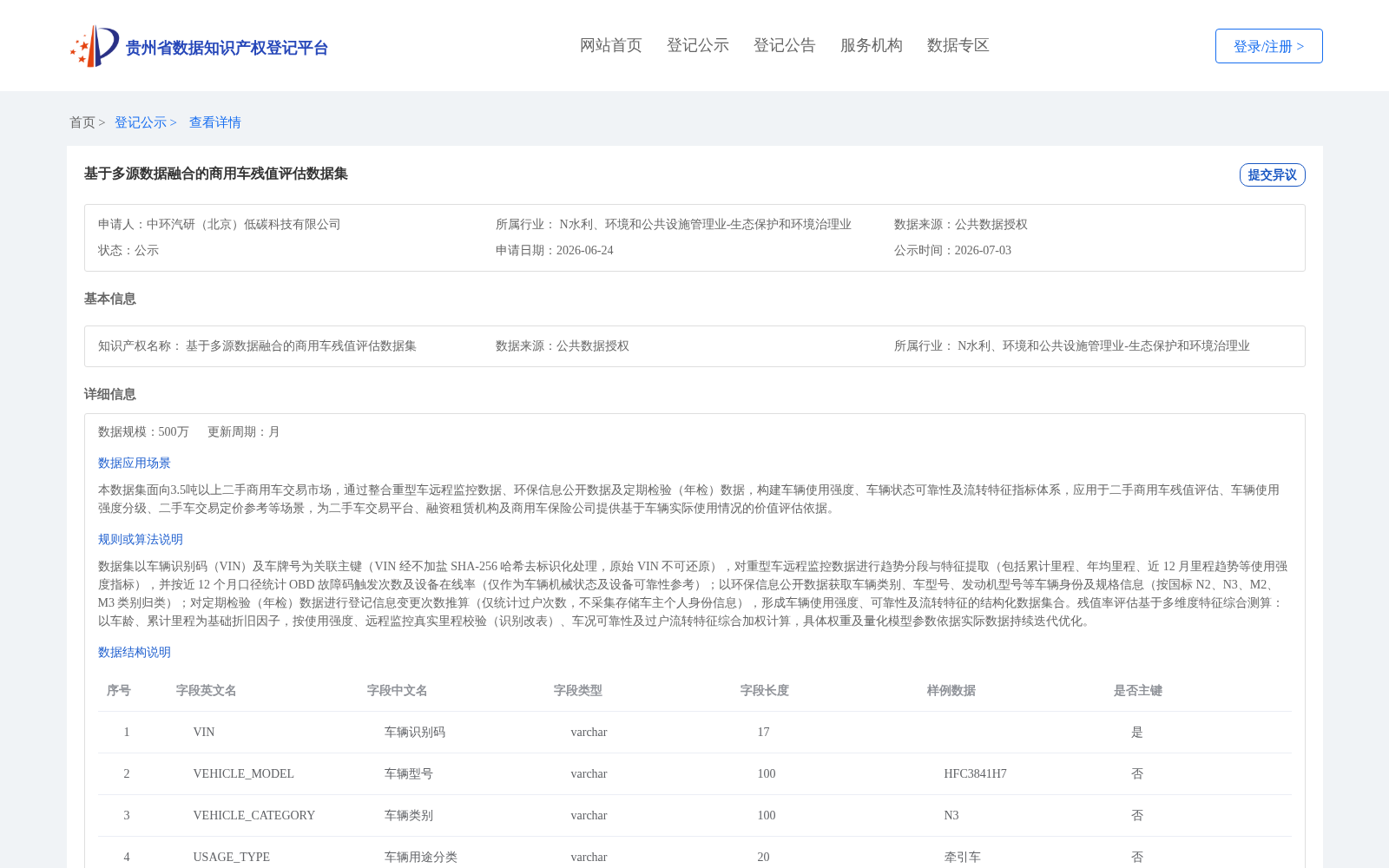Click the 状态：公示 status text

(128, 250)
